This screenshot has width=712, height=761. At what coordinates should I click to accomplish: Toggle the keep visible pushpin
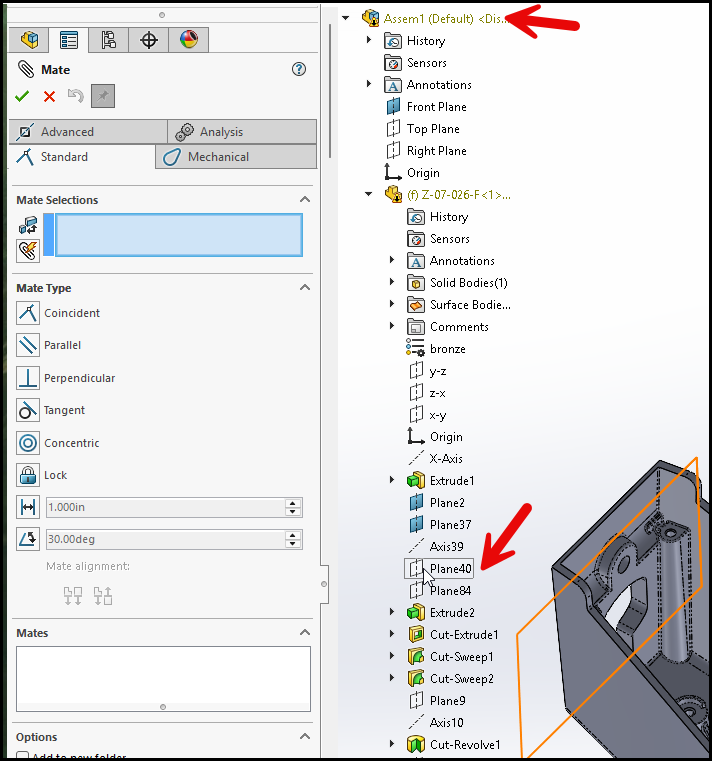(103, 96)
